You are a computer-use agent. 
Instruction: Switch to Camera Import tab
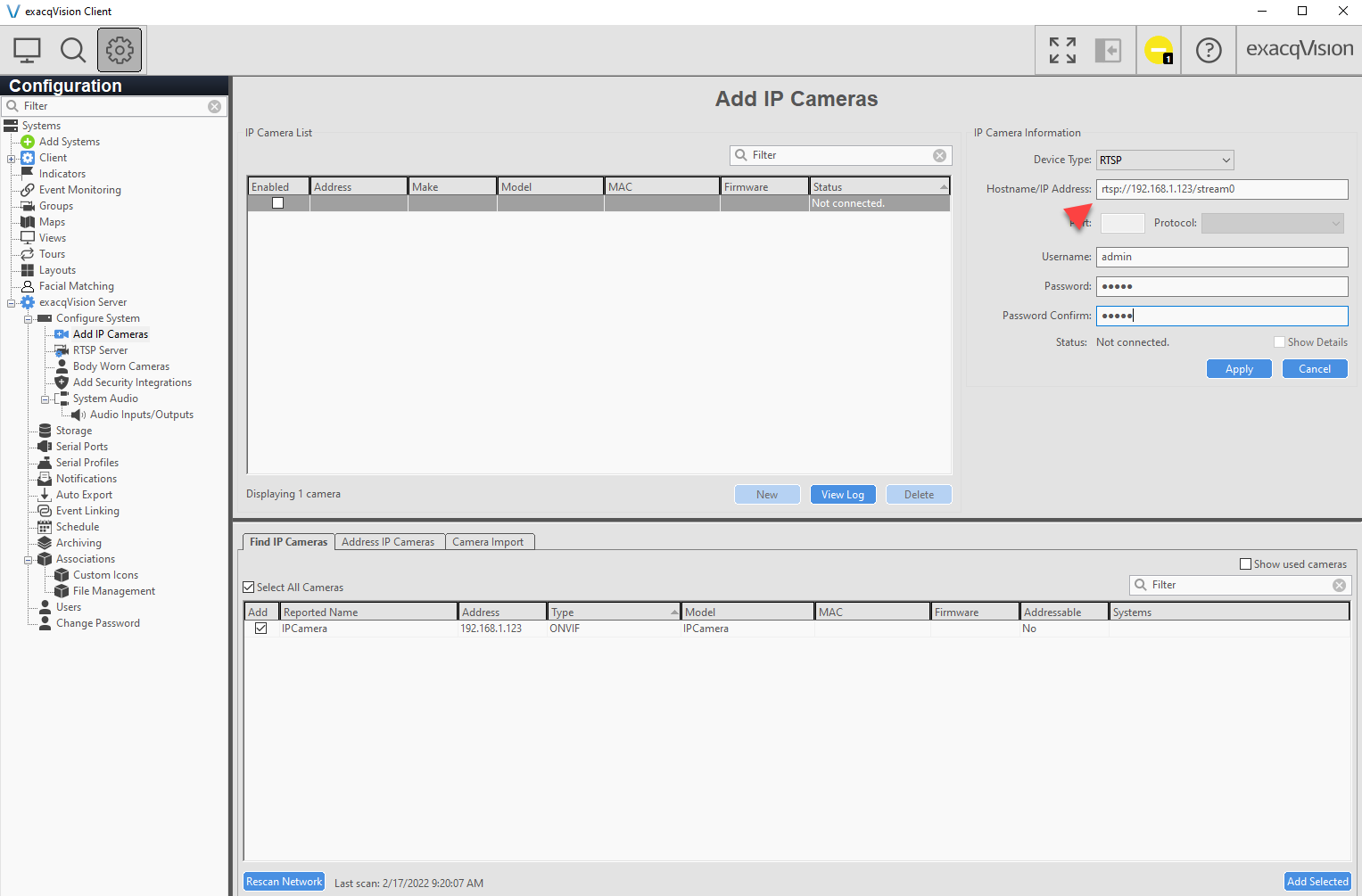(x=488, y=542)
